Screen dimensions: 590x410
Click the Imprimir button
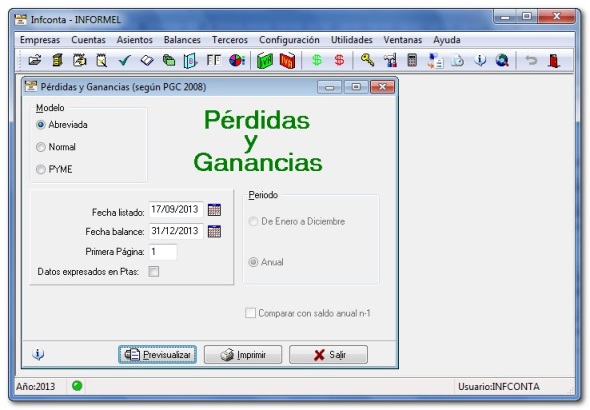[243, 354]
